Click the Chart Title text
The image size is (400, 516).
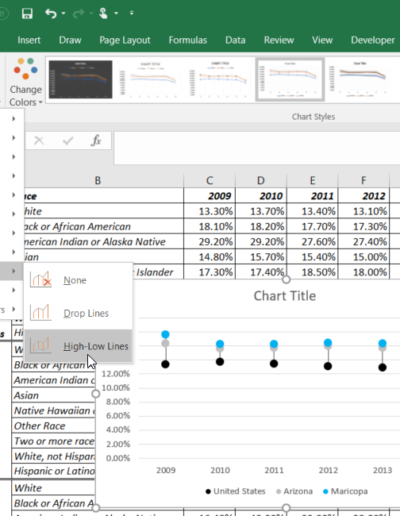tap(285, 296)
